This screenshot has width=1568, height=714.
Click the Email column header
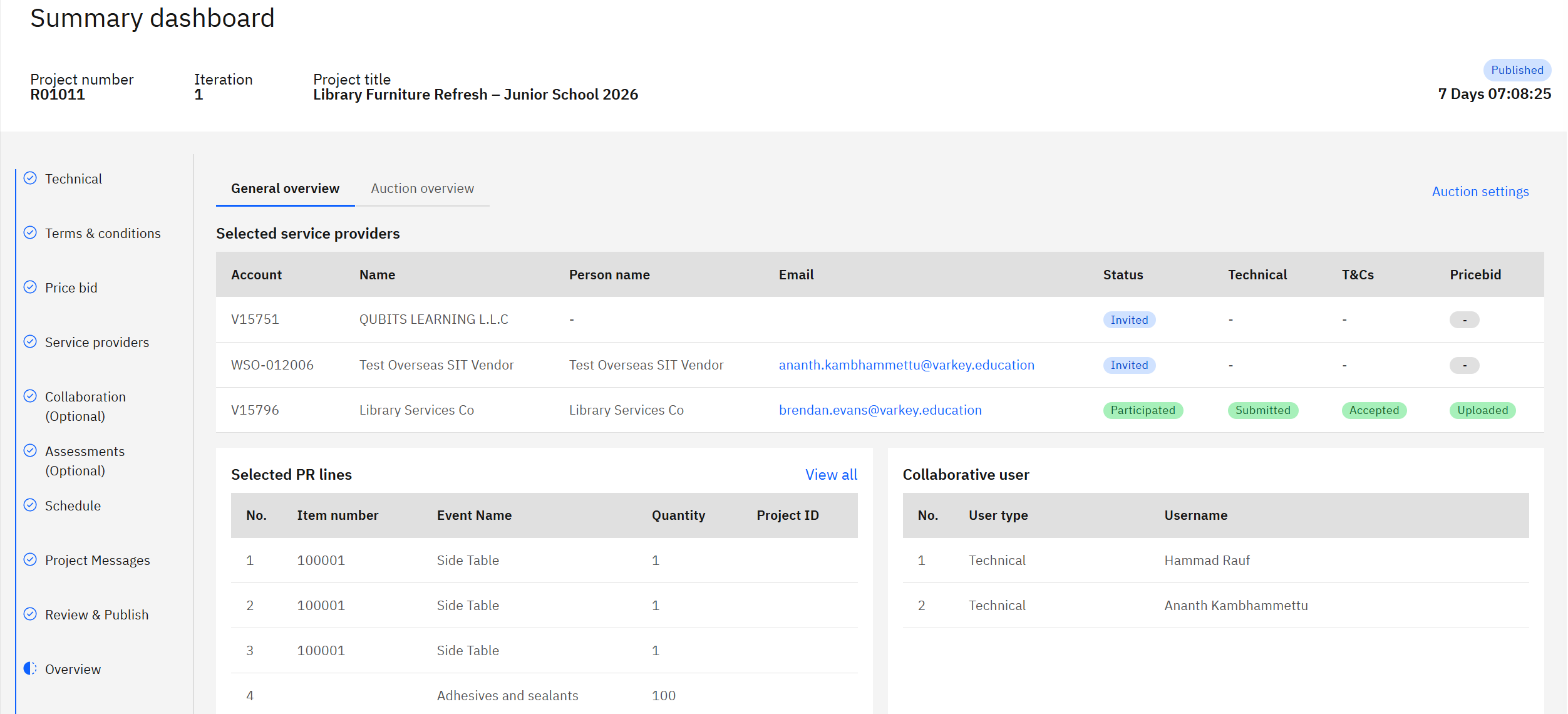(x=796, y=275)
